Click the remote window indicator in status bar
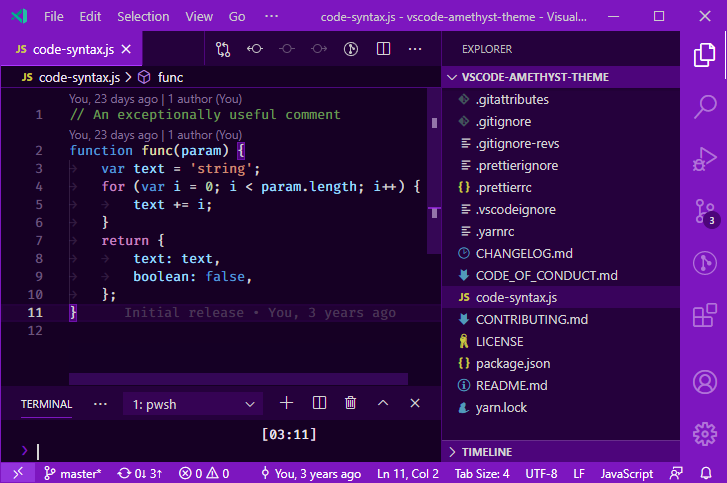Viewport: 727px width, 483px height. [18, 473]
